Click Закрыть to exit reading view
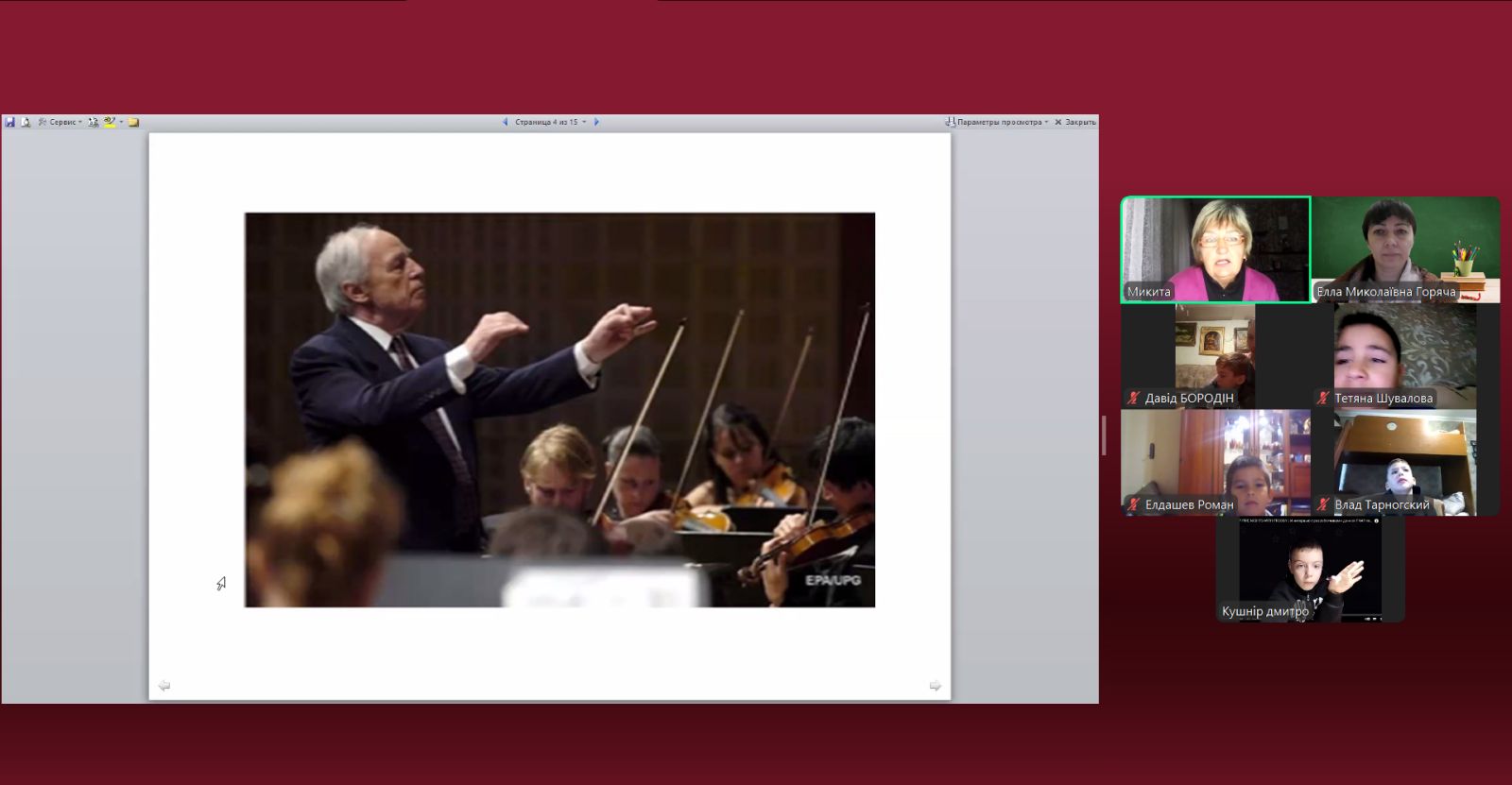1512x785 pixels. 1075,122
